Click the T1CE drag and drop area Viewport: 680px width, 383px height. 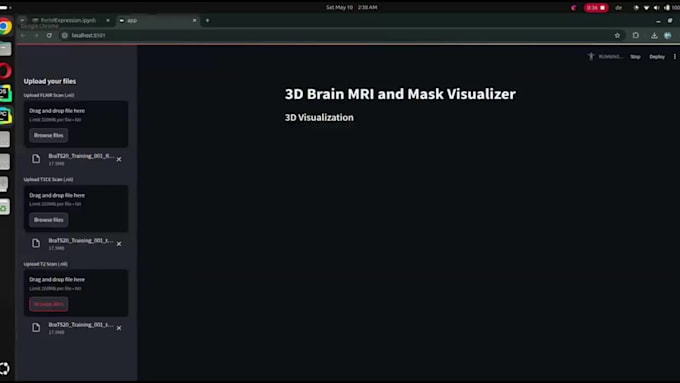pos(76,209)
